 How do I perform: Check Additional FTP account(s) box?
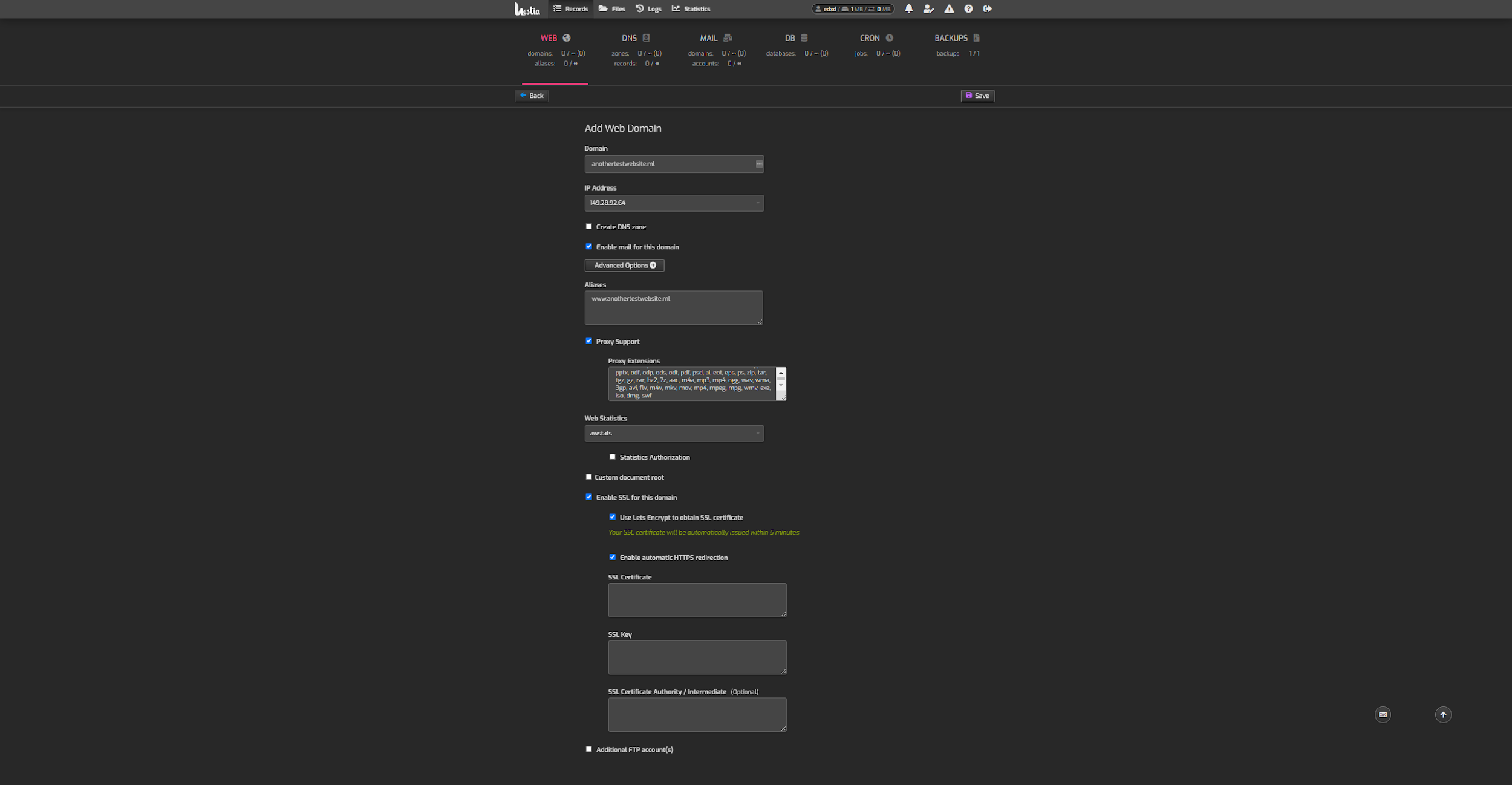click(x=588, y=749)
